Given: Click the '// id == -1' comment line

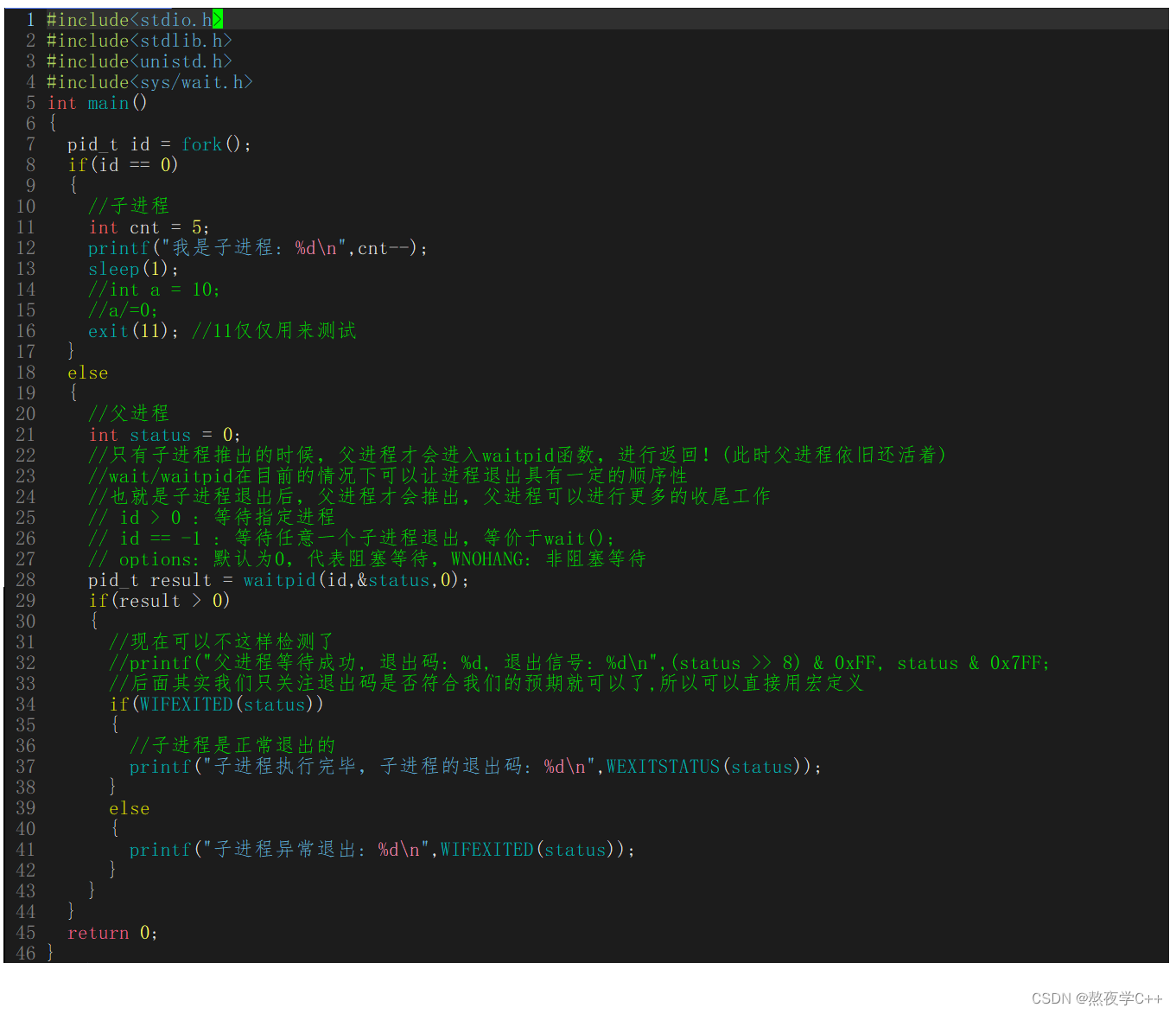Looking at the screenshot, I should click(351, 538).
